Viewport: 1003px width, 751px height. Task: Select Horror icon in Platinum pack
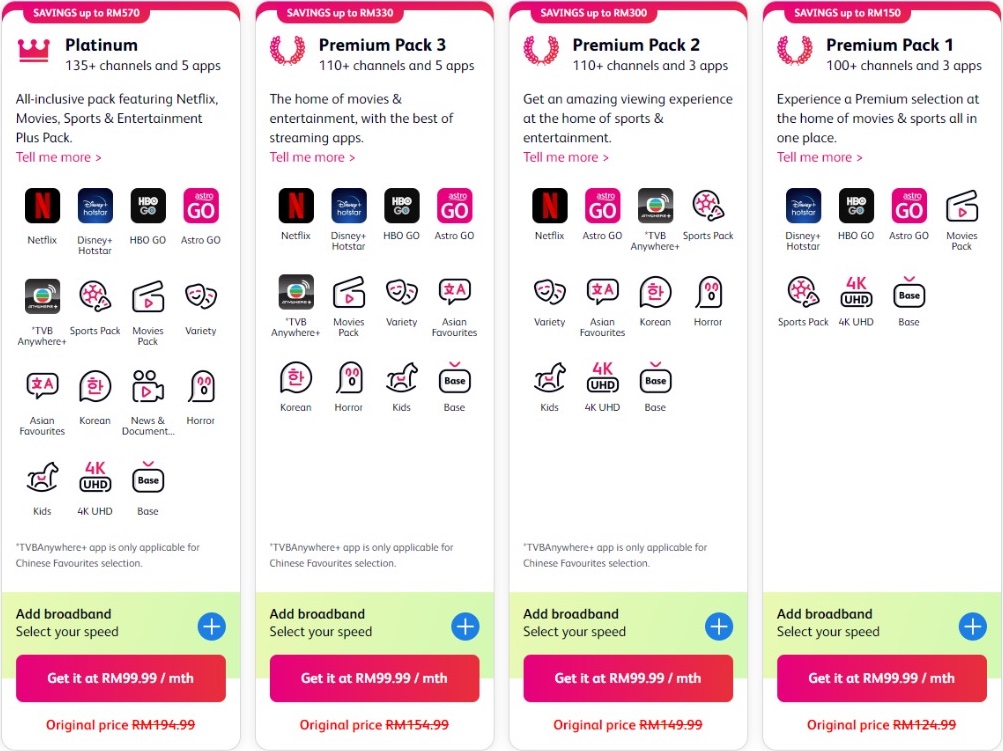tap(201, 386)
